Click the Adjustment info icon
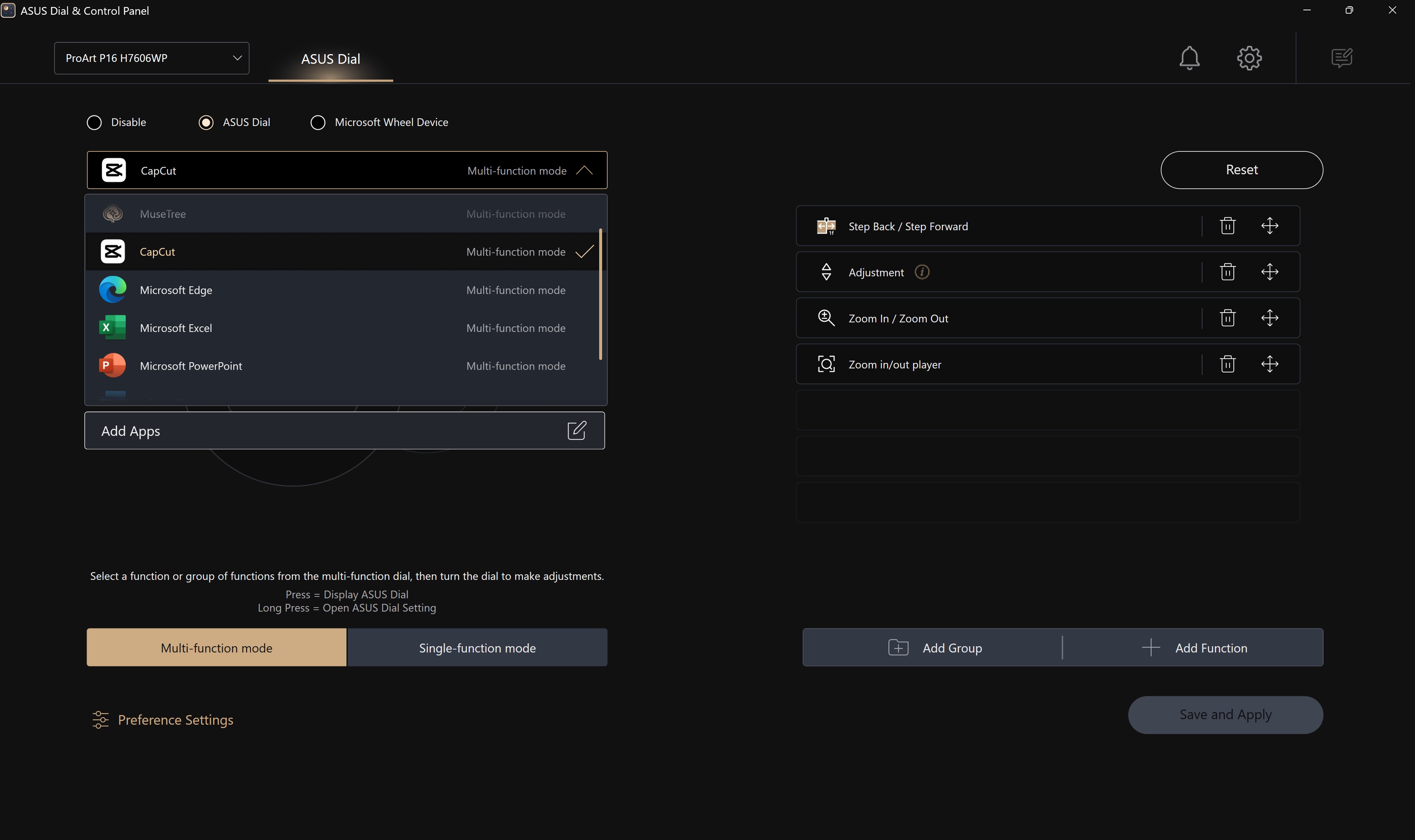The image size is (1415, 840). (x=922, y=272)
